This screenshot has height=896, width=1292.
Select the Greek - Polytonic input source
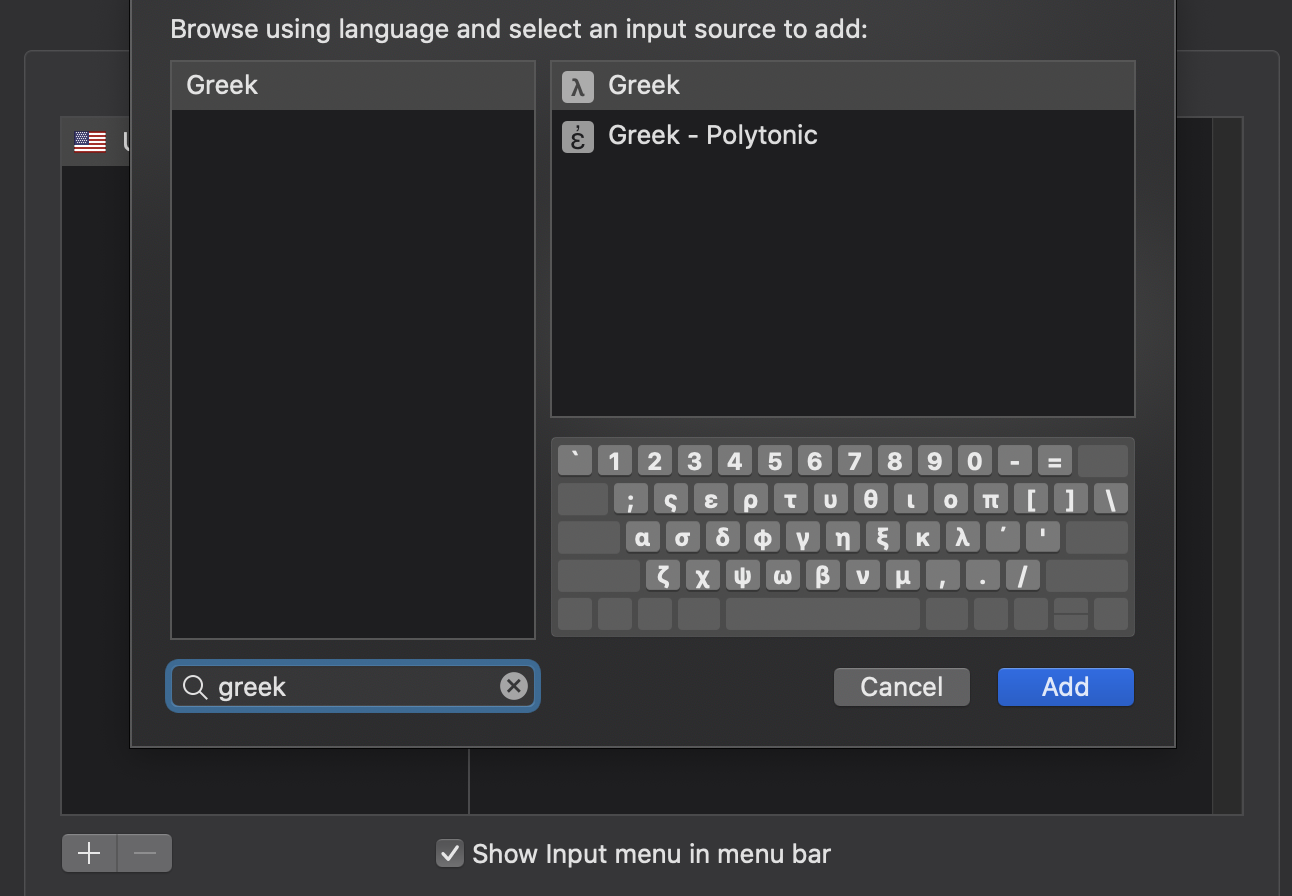[x=842, y=135]
